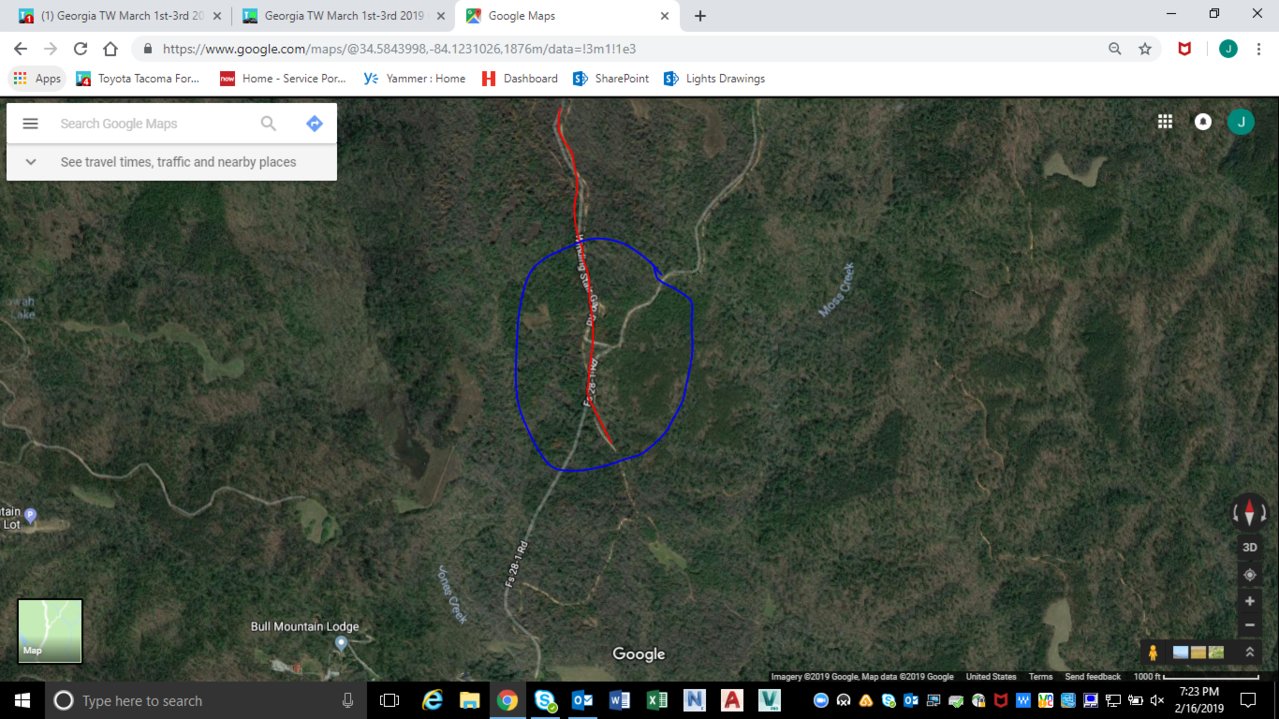This screenshot has height=719, width=1279.
Task: Toggle 3D view on the map
Action: [x=1249, y=547]
